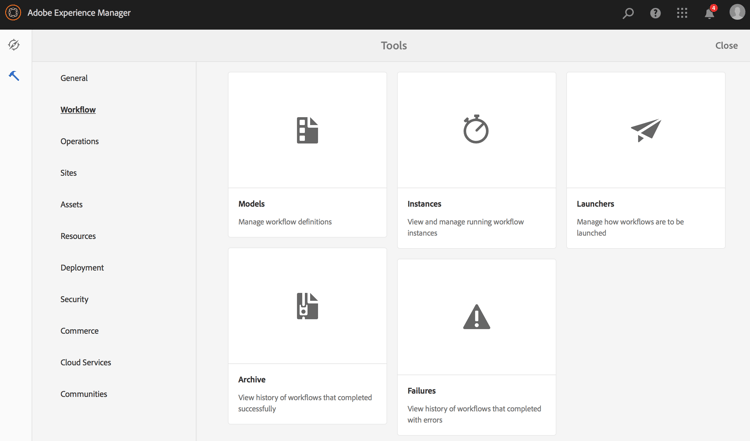Close the Tools panel
The height and width of the screenshot is (441, 750).
click(726, 45)
